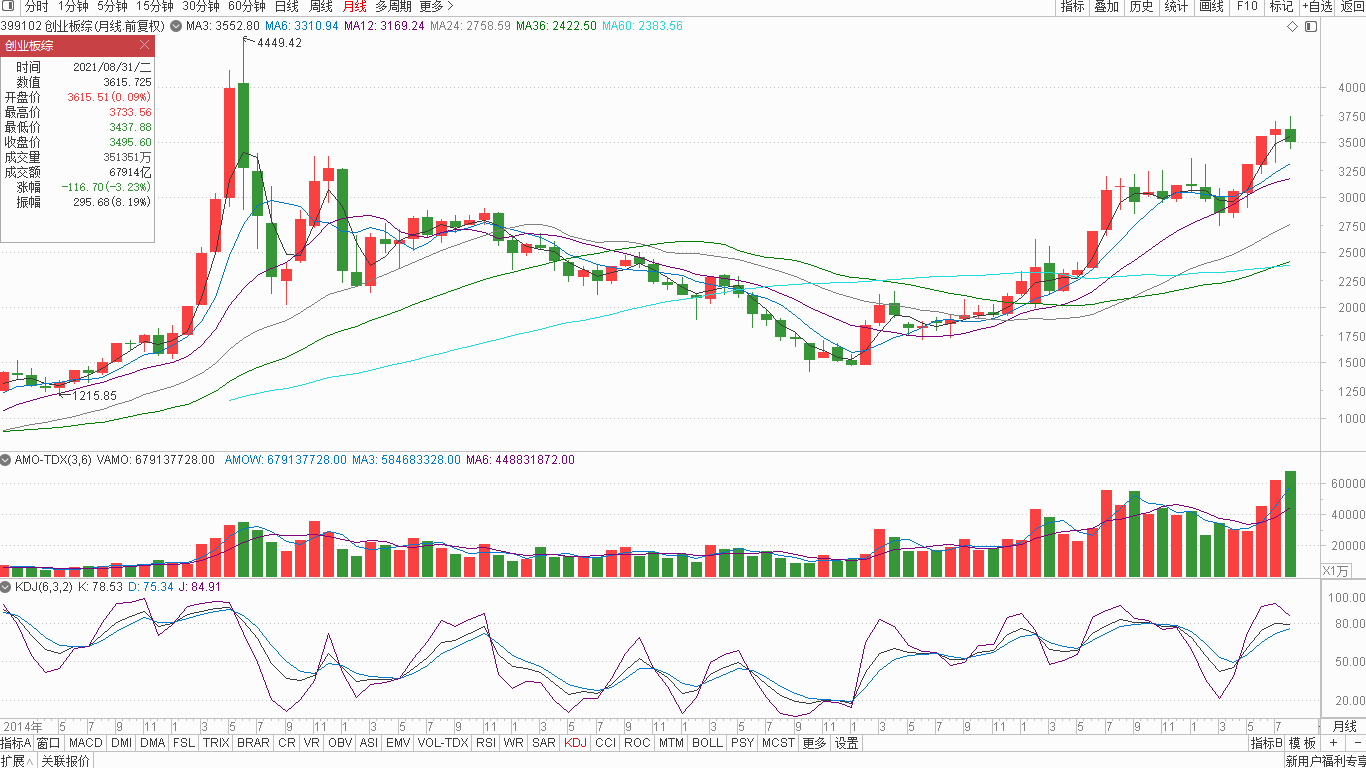The image size is (1366, 768).
Task: Click the panel toggle icon at top-left
Action: [9, 6]
